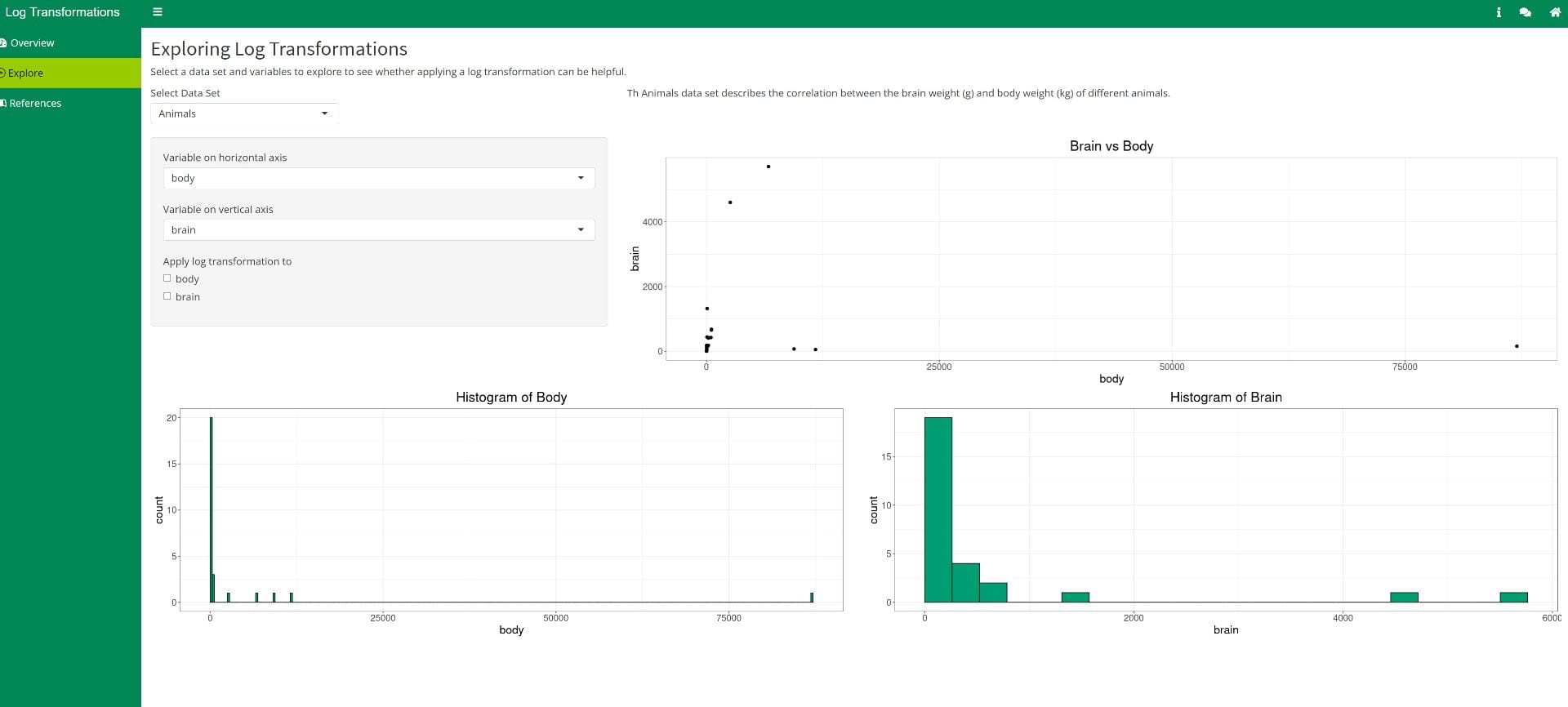Toggle the sidebar hamburger menu icon
1568x707 pixels.
(x=158, y=12)
